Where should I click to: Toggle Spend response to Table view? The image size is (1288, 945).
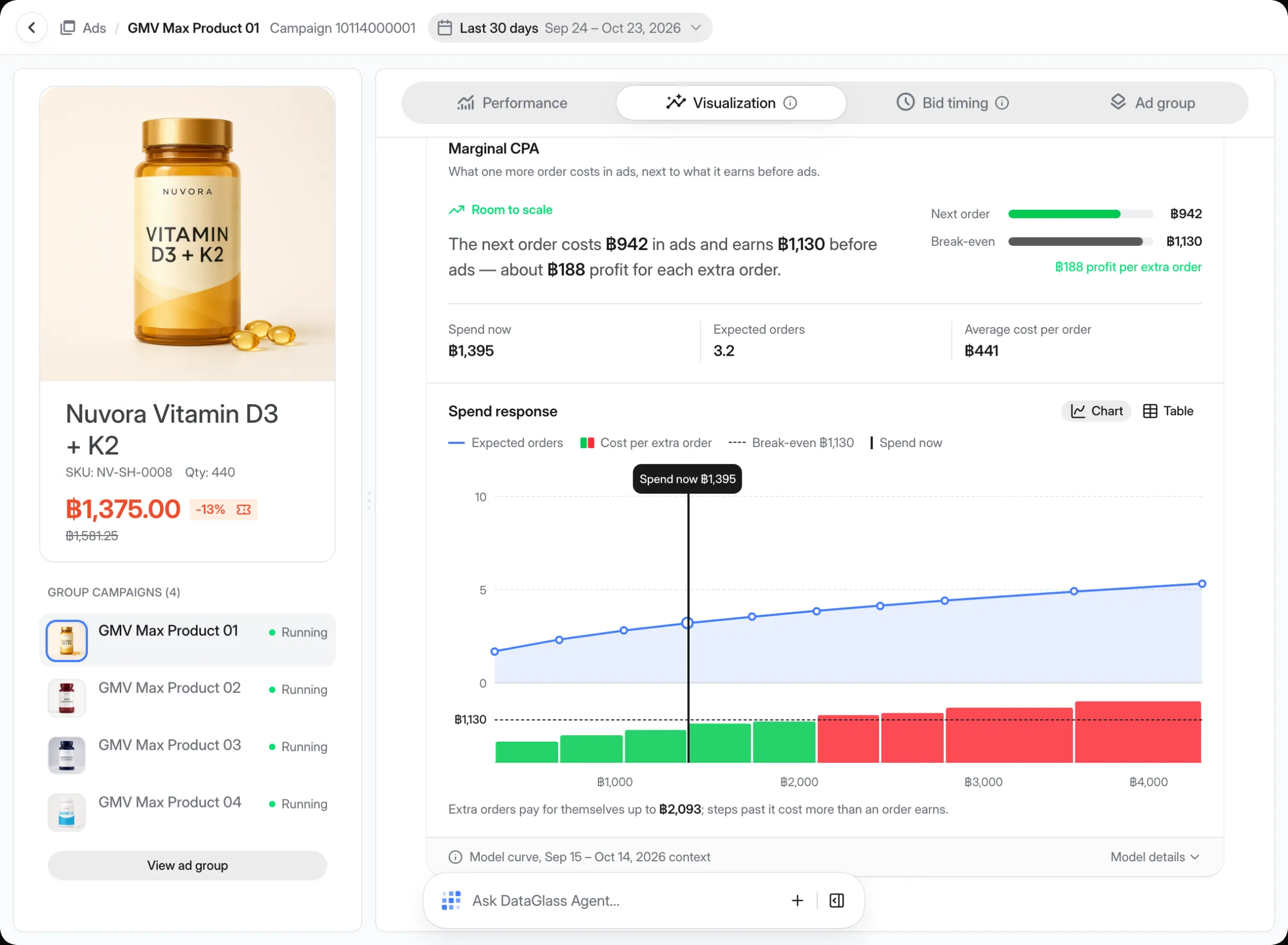tap(1168, 411)
